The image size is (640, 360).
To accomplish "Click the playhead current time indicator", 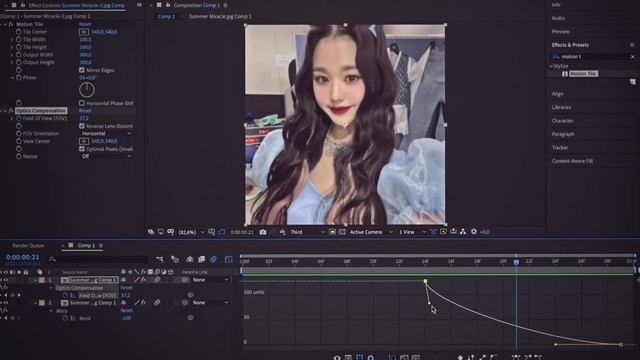I will tap(516, 262).
